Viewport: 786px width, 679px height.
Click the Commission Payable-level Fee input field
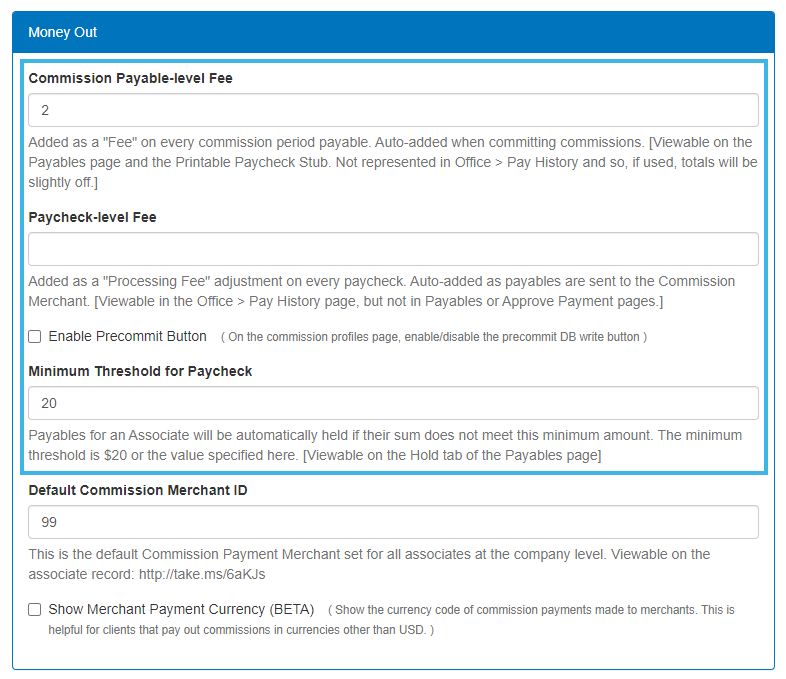coord(393,110)
